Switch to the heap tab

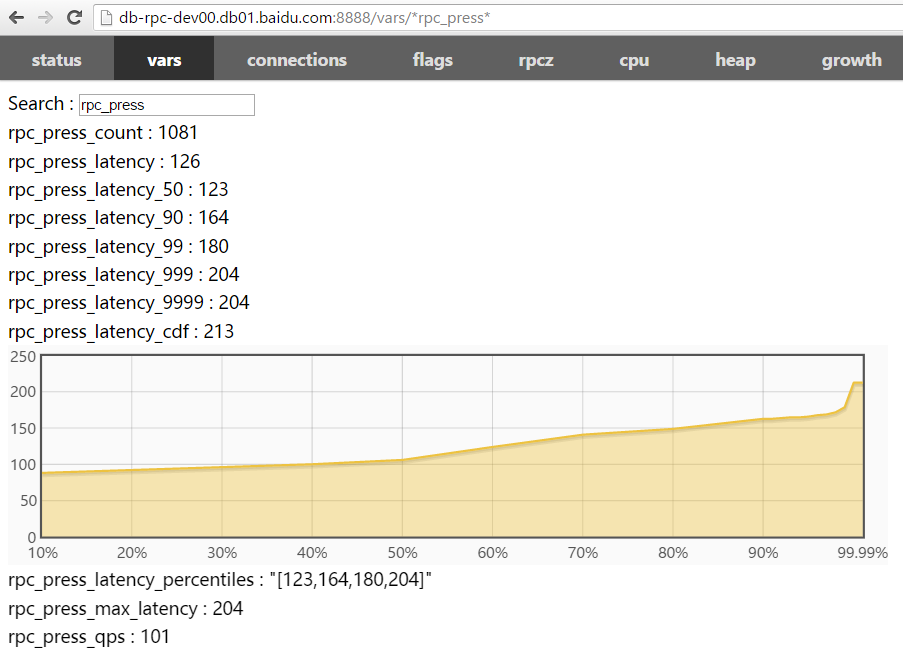[735, 60]
